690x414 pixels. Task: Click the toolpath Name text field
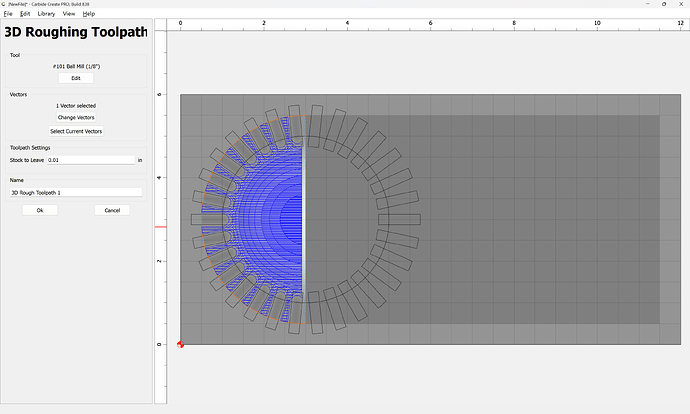tap(76, 192)
